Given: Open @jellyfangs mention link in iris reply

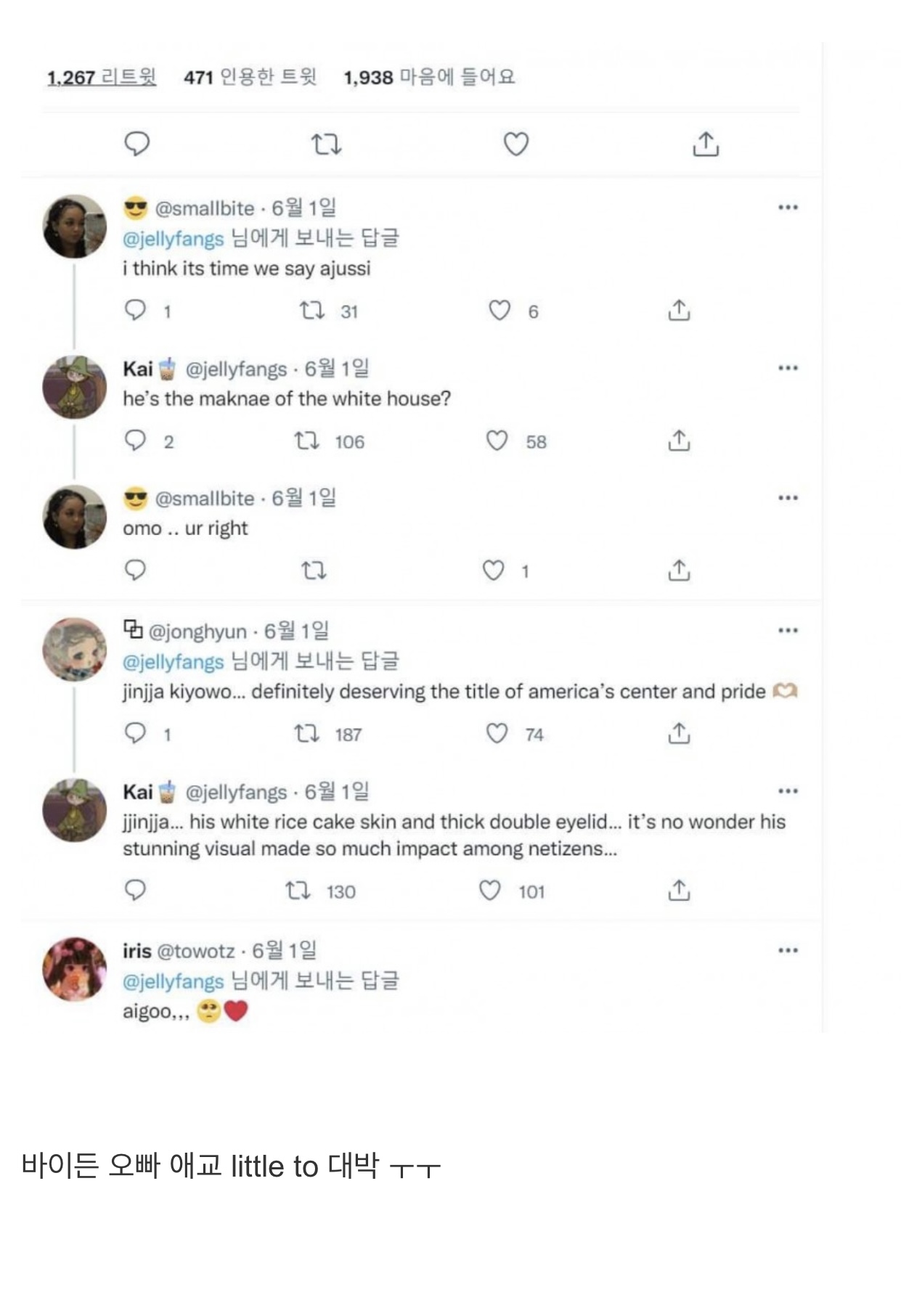Looking at the screenshot, I should 173,981.
